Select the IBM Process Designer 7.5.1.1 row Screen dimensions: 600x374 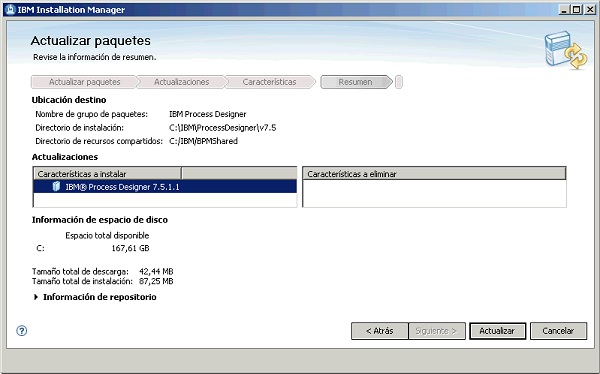coord(165,187)
